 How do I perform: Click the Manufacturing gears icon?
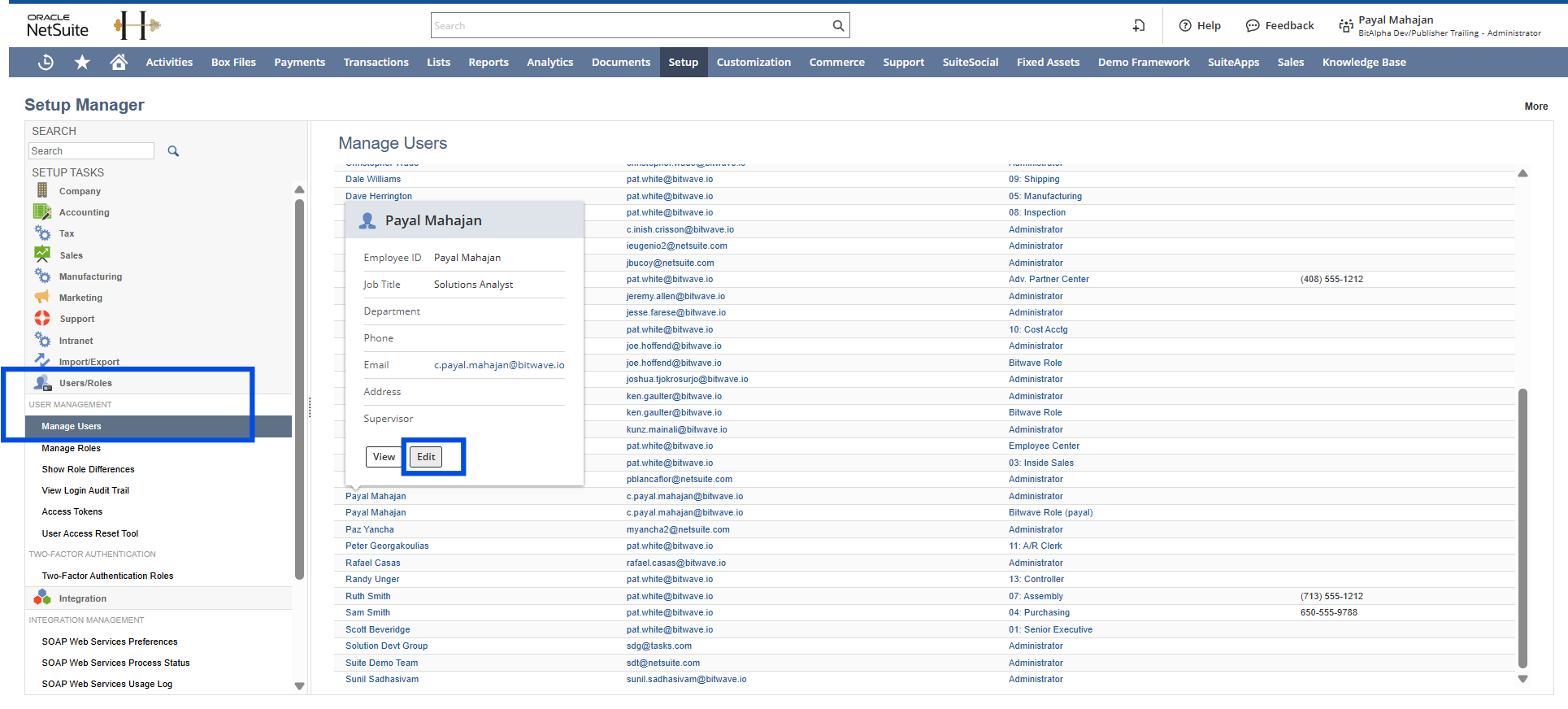[42, 276]
